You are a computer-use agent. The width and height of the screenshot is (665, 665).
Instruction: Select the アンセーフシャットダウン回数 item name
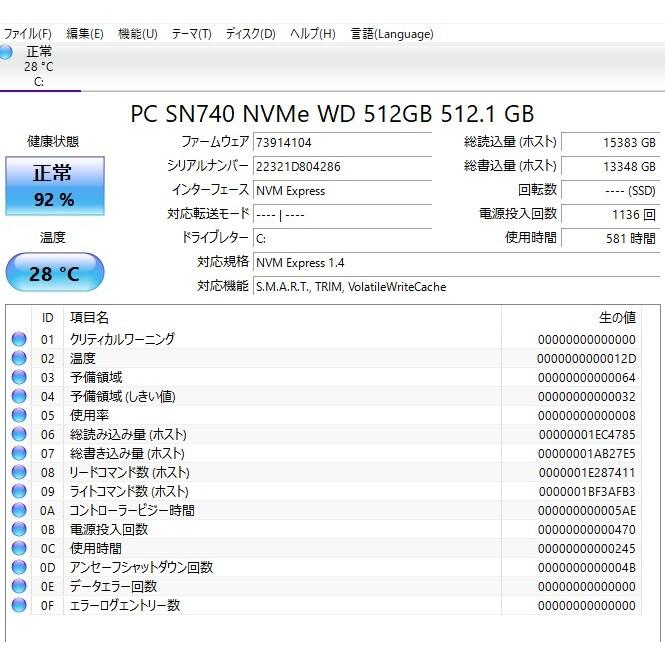[141, 567]
